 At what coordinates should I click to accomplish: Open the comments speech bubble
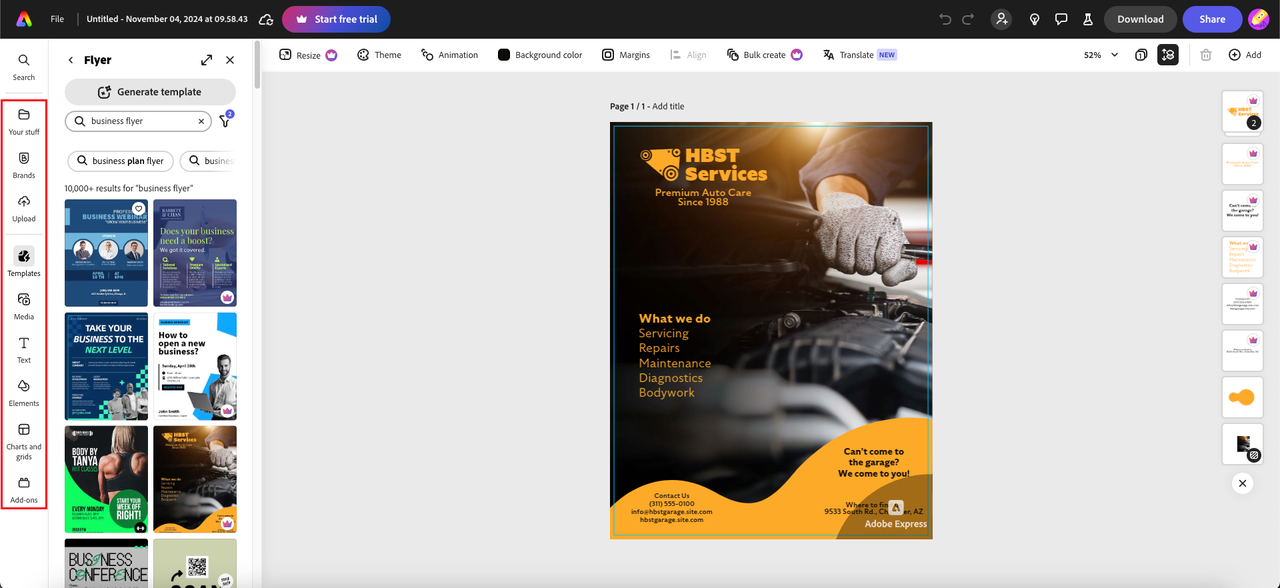1062,19
